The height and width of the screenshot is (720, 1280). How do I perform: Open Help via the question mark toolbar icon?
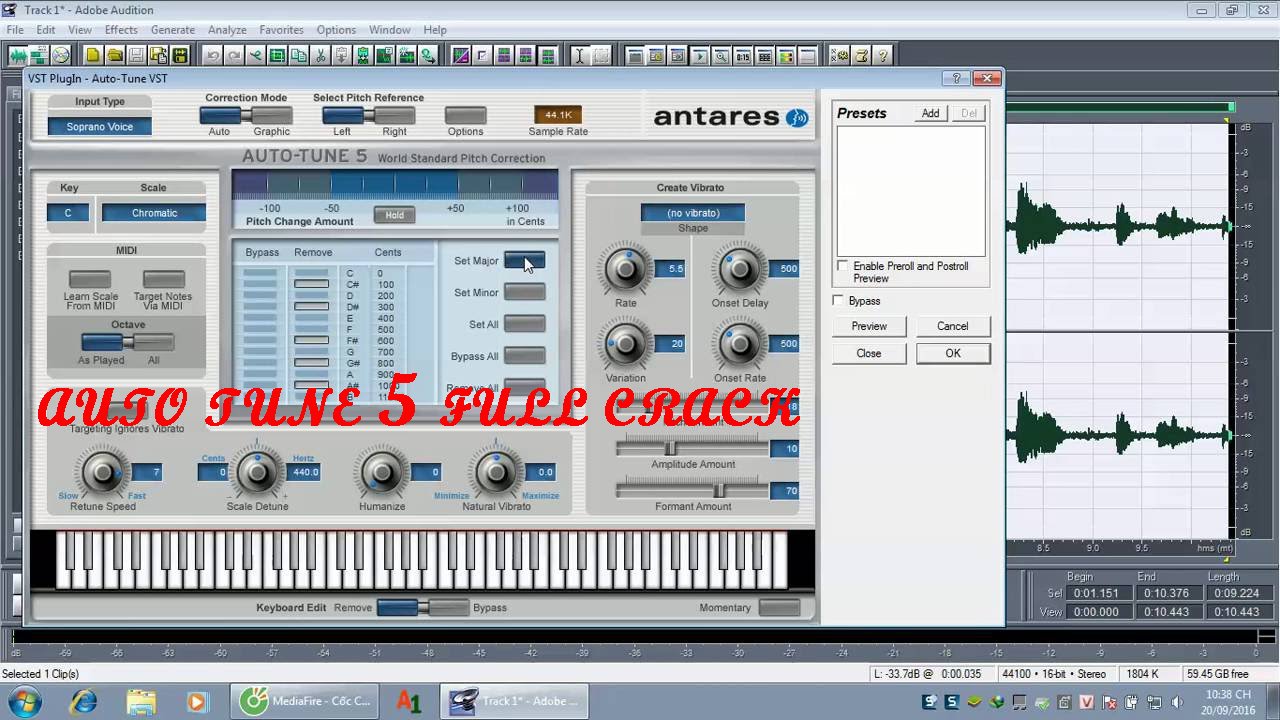click(x=882, y=56)
